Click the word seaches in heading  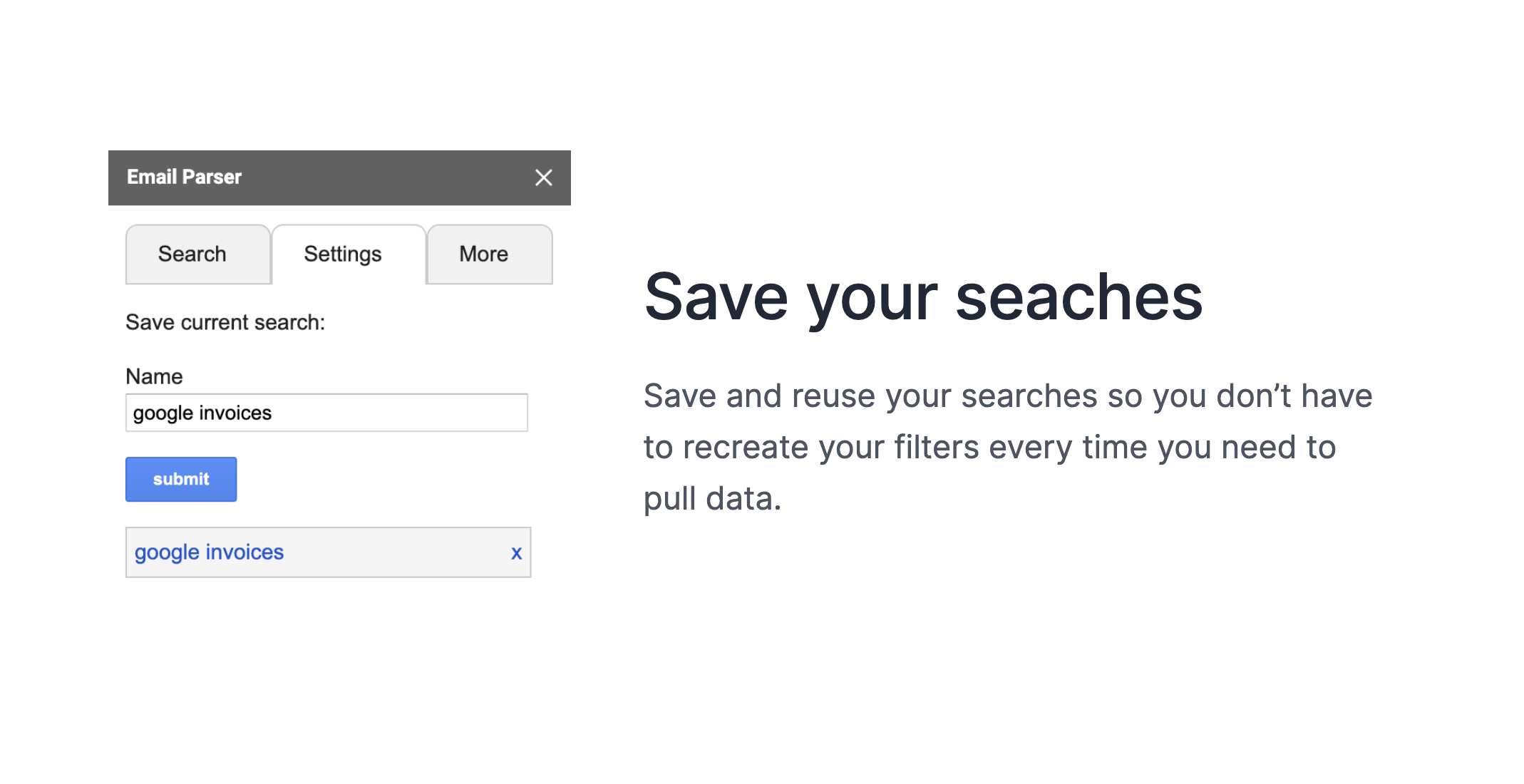1079,298
